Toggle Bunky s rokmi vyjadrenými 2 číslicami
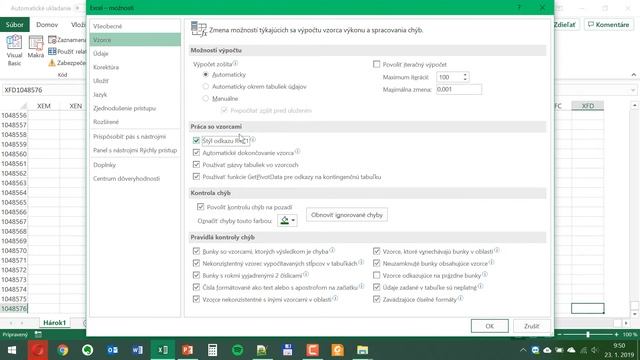 196,276
